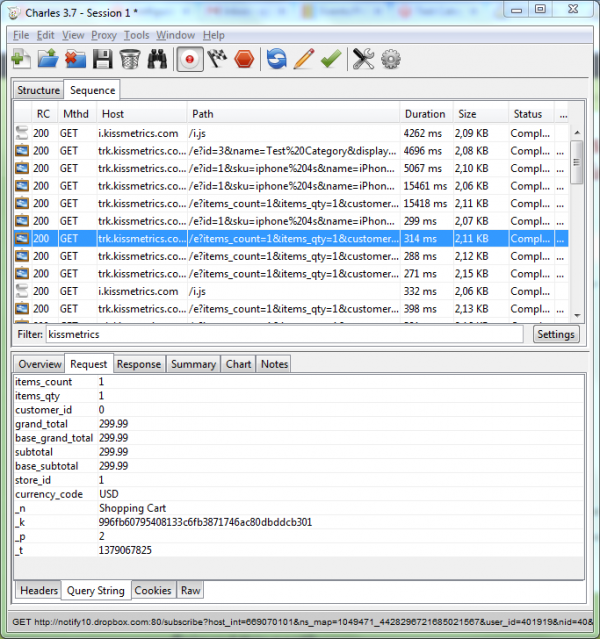Select the first i.kissmetrics.com /i.js row, 4262 ms
This screenshot has width=600, height=639.
tap(291, 133)
